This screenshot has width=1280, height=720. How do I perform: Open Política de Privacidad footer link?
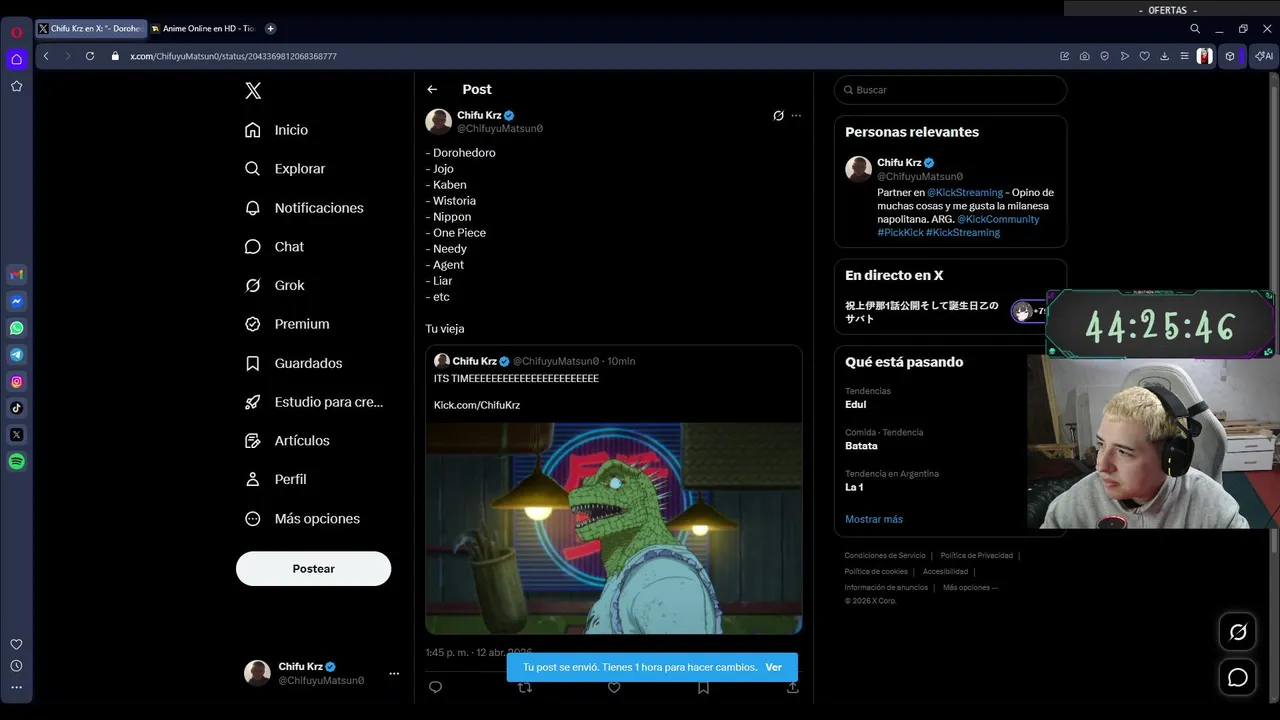(x=976, y=556)
